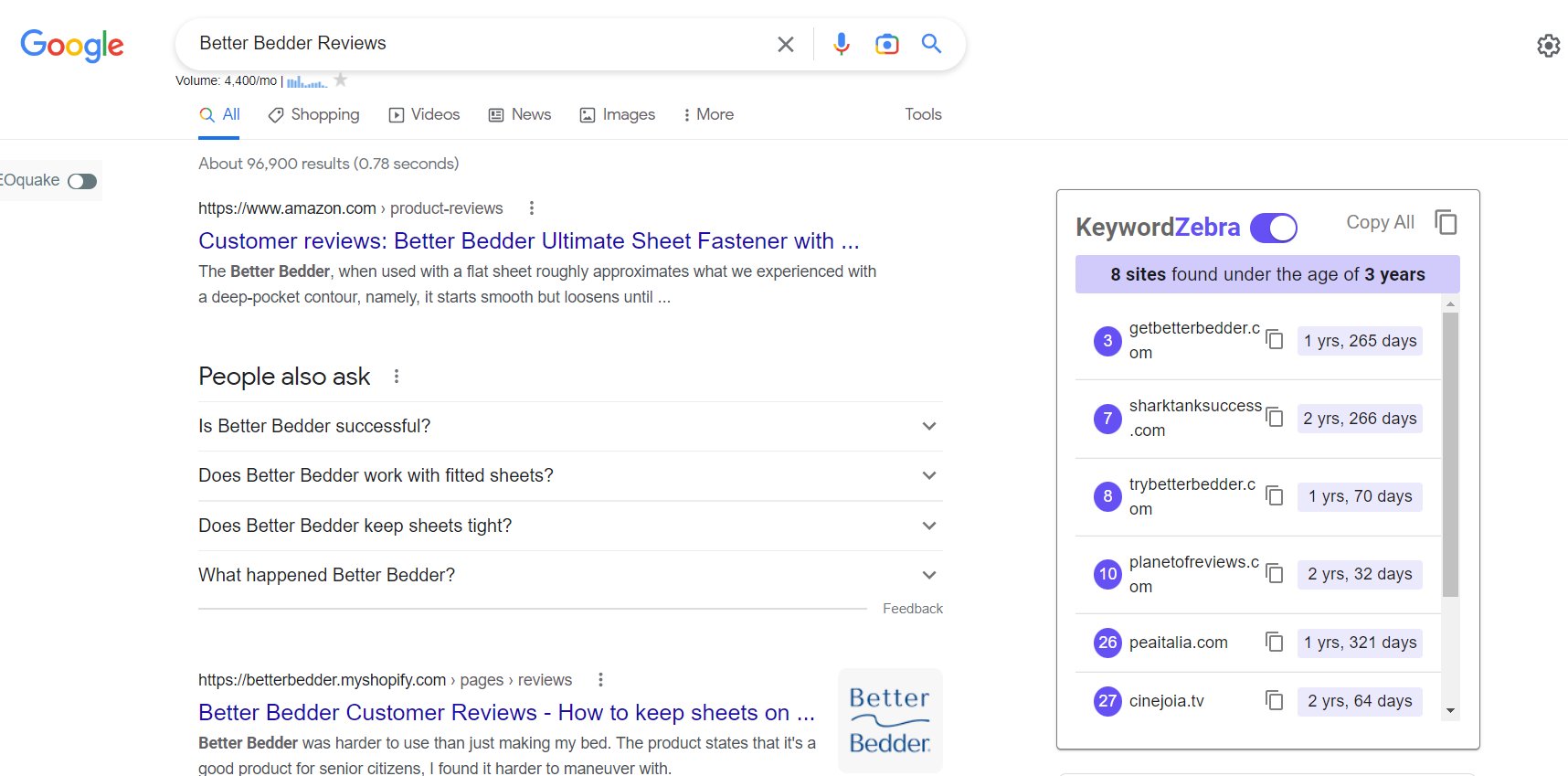The image size is (1568, 776).
Task: Expand "Is Better Bedder successful?"
Action: [570, 426]
